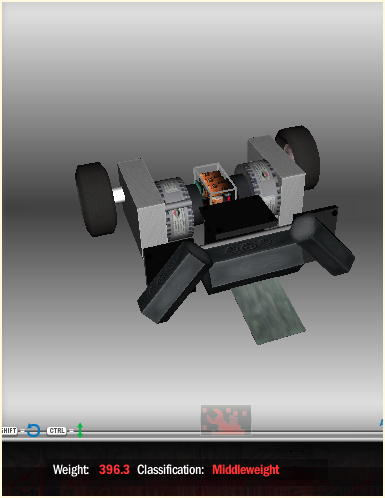Viewport: 385px width, 498px height.
Task: Click the blue rotate camera icon
Action: [33, 430]
